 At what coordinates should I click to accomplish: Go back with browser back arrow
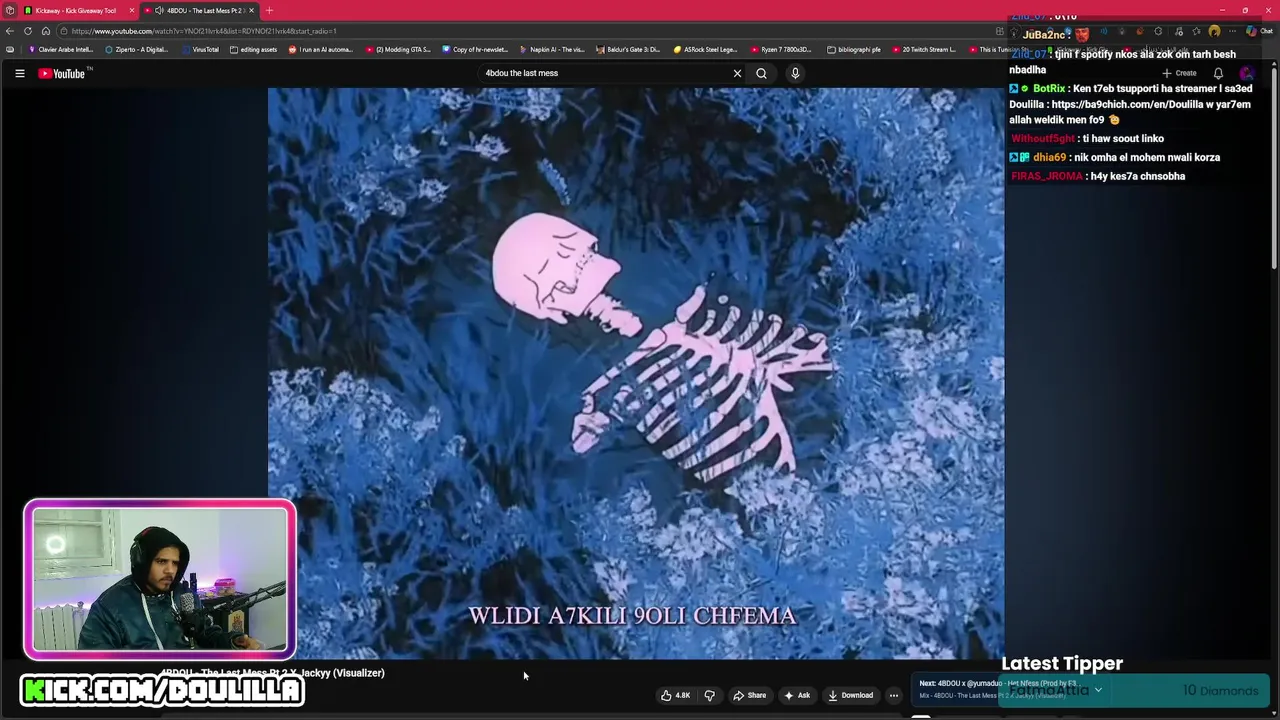(x=10, y=31)
